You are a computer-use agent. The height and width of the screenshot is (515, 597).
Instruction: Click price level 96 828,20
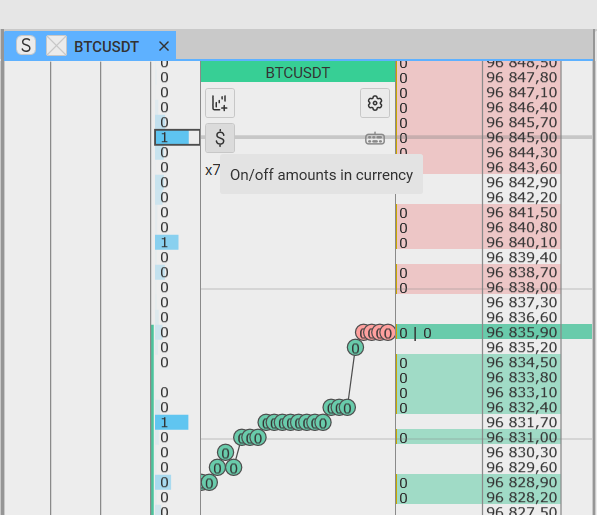[522, 497]
